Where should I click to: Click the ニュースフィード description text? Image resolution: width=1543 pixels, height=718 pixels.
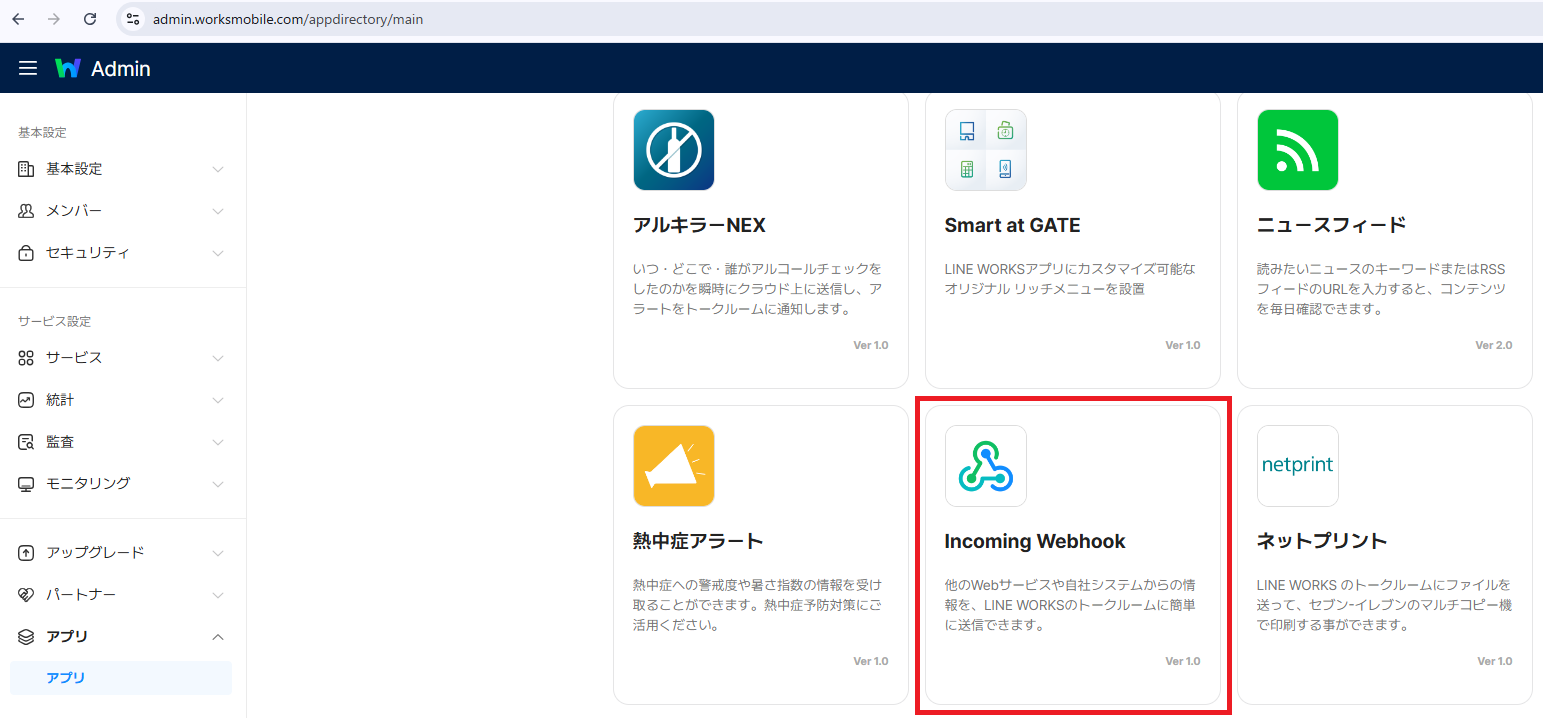tap(1381, 289)
